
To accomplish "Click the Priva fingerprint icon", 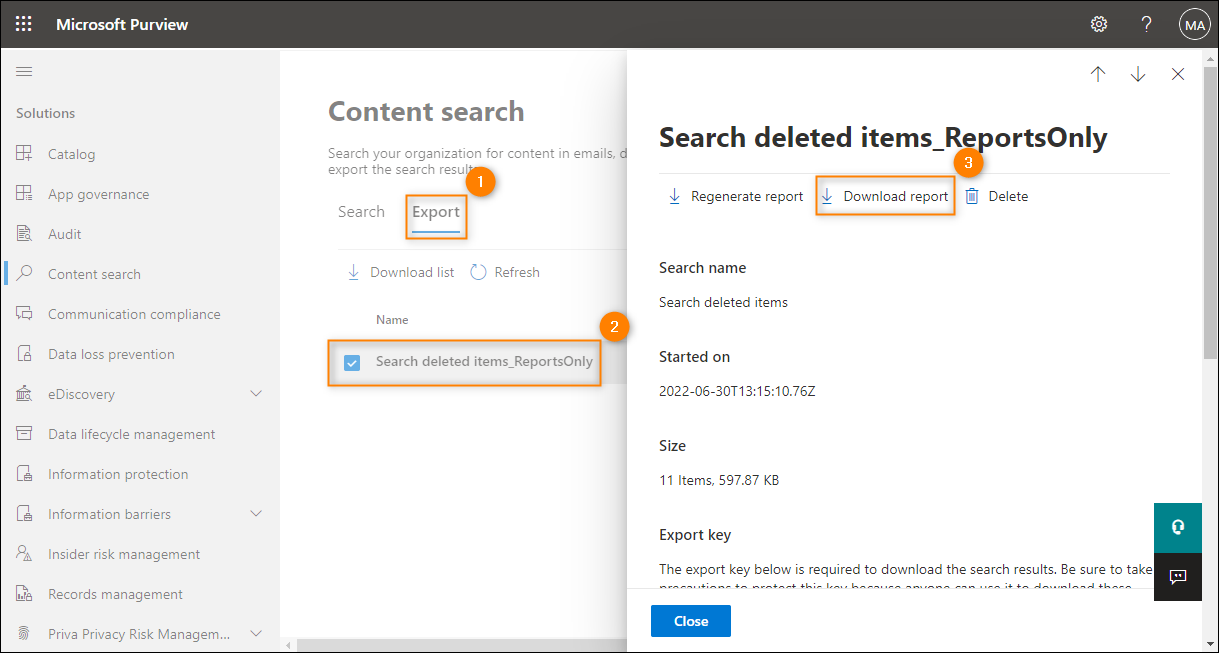I will [x=24, y=634].
